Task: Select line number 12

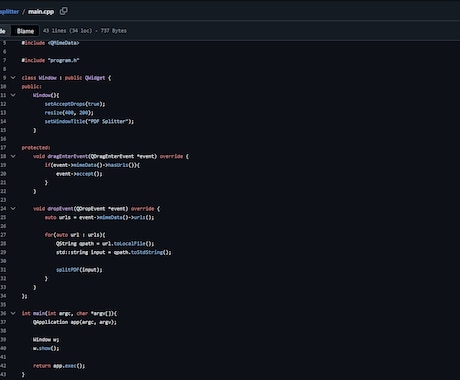Action: point(3,104)
